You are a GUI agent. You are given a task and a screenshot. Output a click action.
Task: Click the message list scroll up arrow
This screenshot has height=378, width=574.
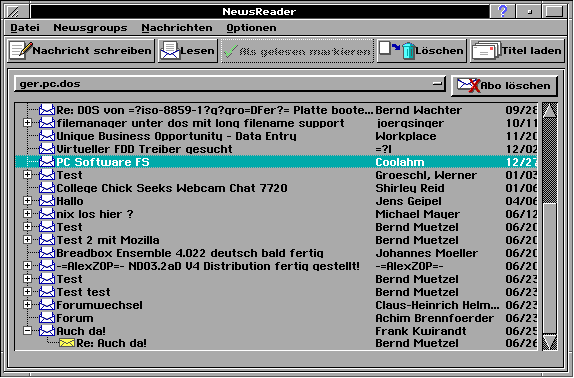coord(550,111)
